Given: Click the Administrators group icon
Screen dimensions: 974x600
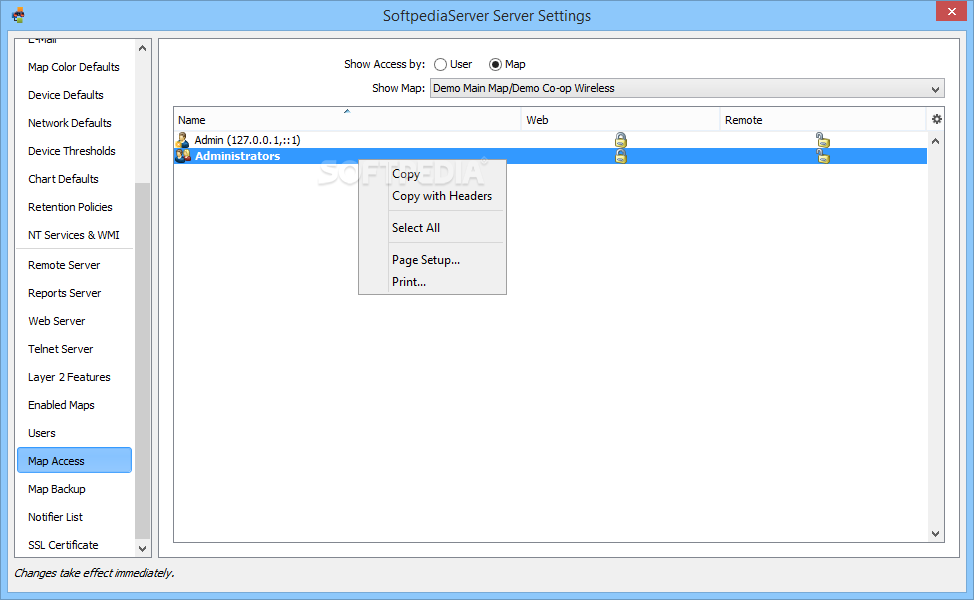Looking at the screenshot, I should click(183, 156).
